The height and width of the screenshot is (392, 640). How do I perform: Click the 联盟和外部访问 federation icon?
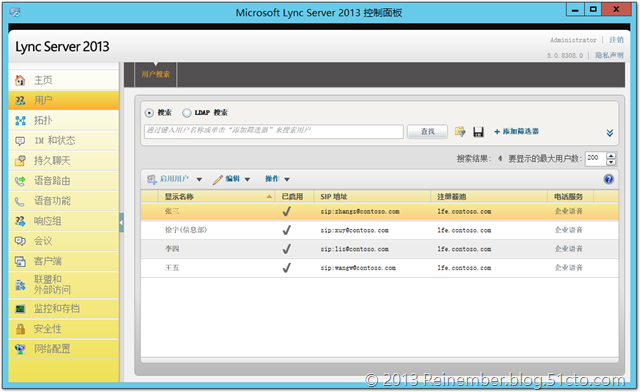click(x=20, y=285)
